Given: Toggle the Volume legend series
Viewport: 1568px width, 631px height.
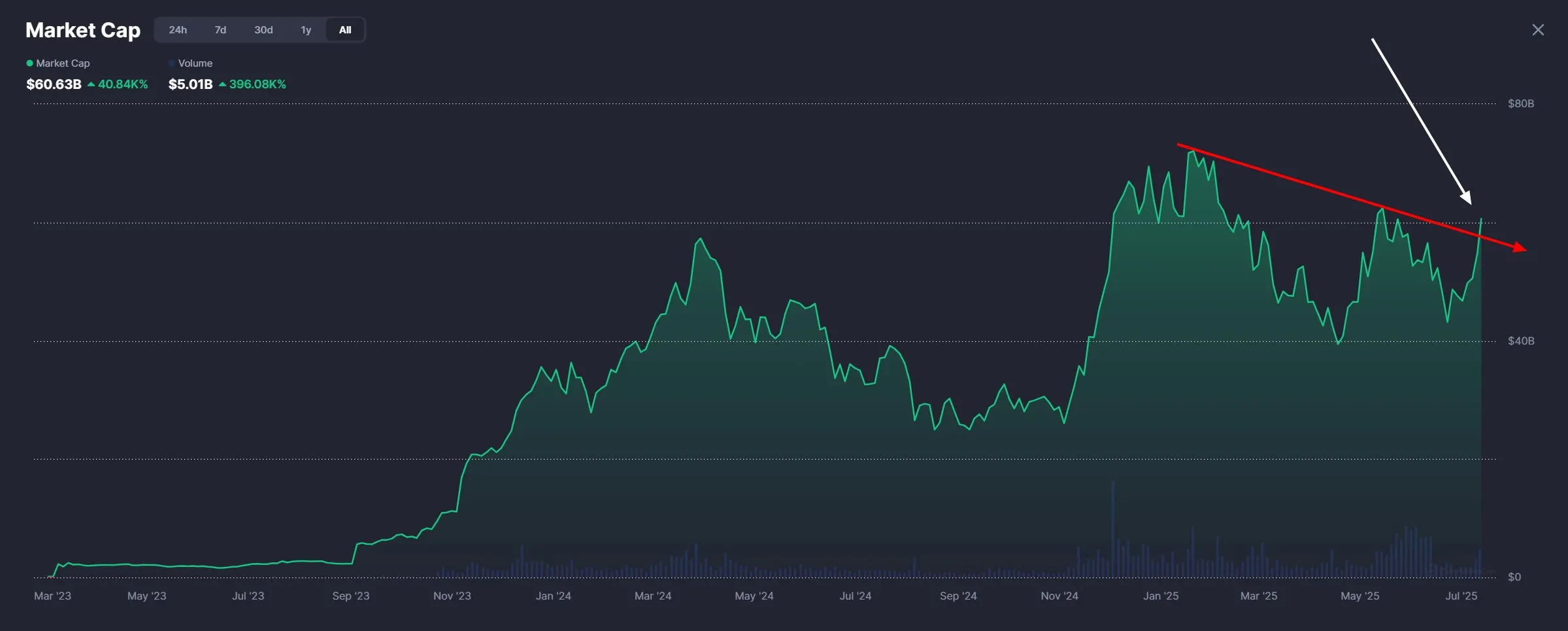Looking at the screenshot, I should [x=190, y=63].
